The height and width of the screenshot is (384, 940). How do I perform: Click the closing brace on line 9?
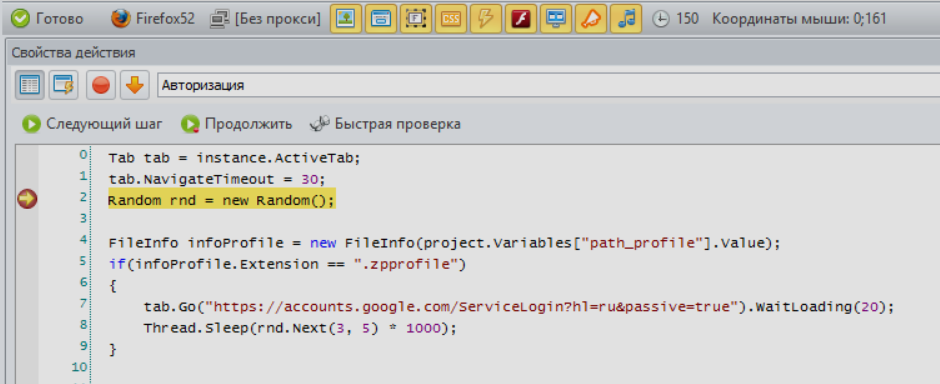click(113, 350)
